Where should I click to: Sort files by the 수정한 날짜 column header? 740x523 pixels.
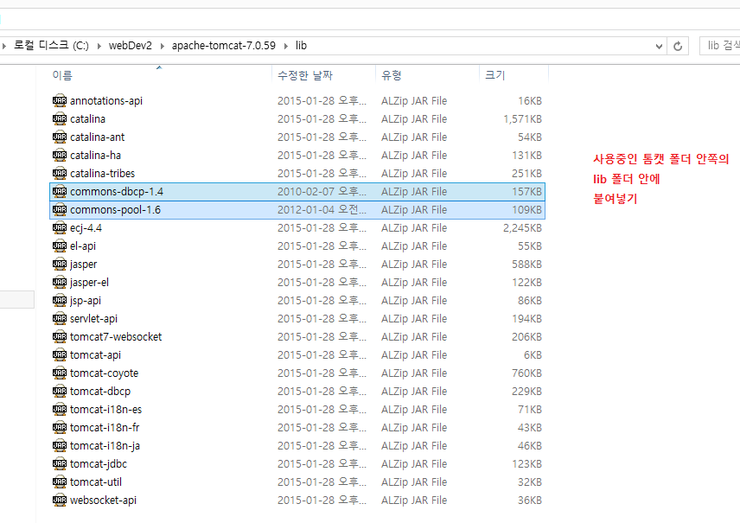[306, 75]
